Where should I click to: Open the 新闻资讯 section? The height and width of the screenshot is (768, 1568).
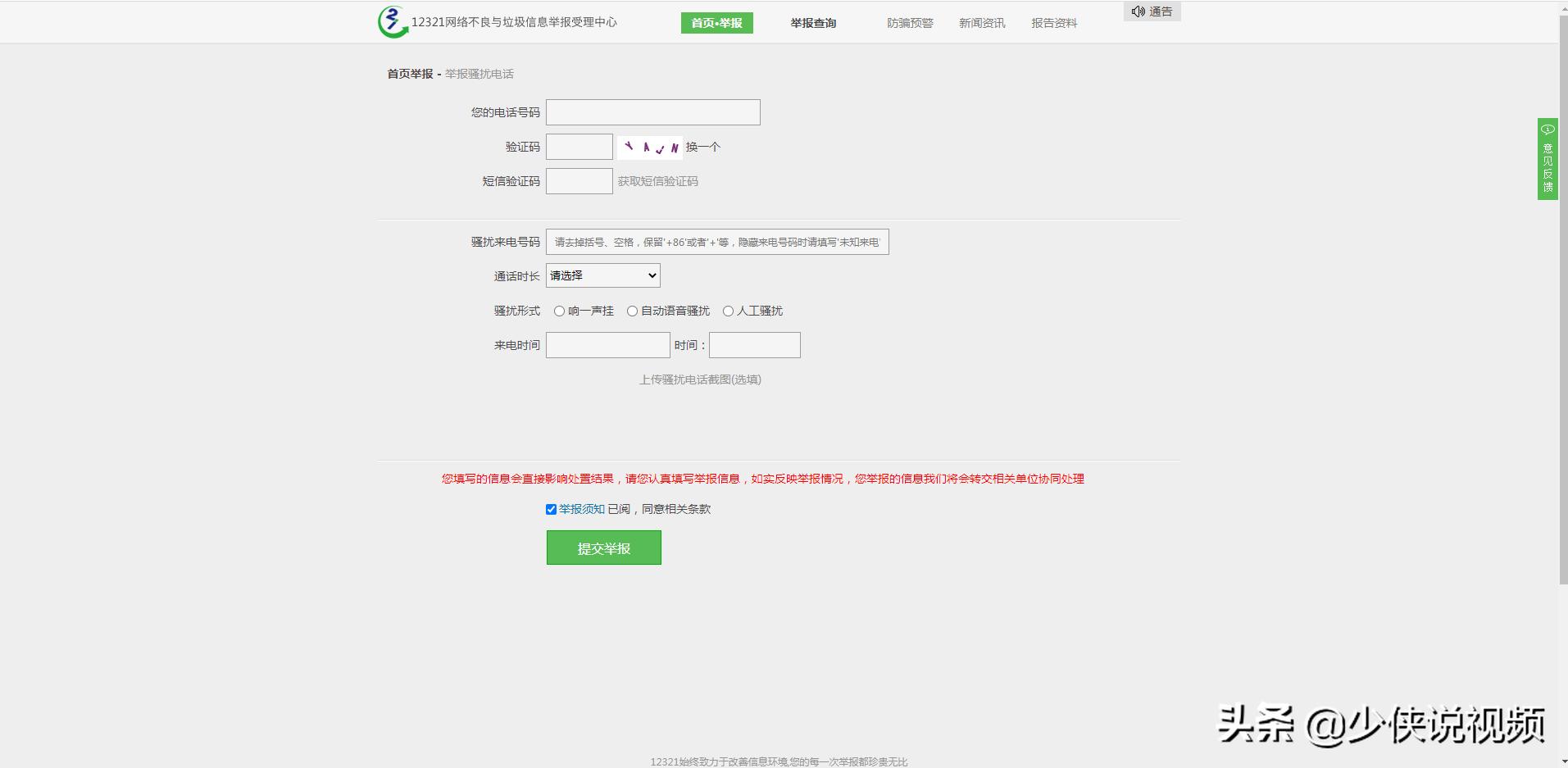981,23
